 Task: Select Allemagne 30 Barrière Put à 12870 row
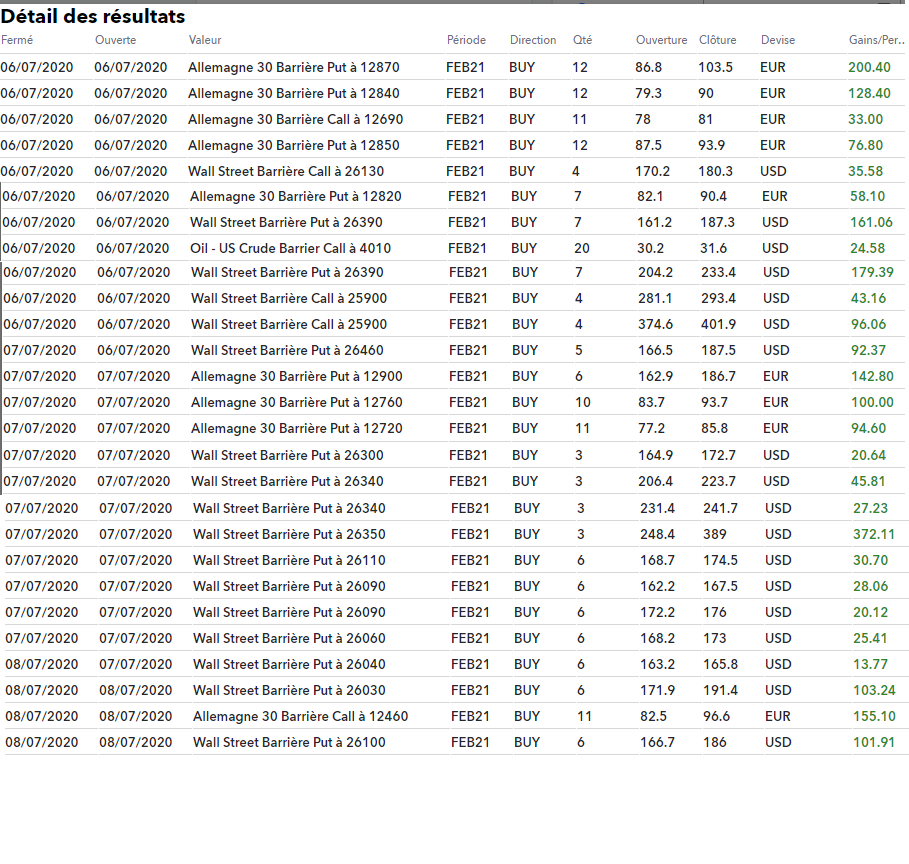[452, 67]
